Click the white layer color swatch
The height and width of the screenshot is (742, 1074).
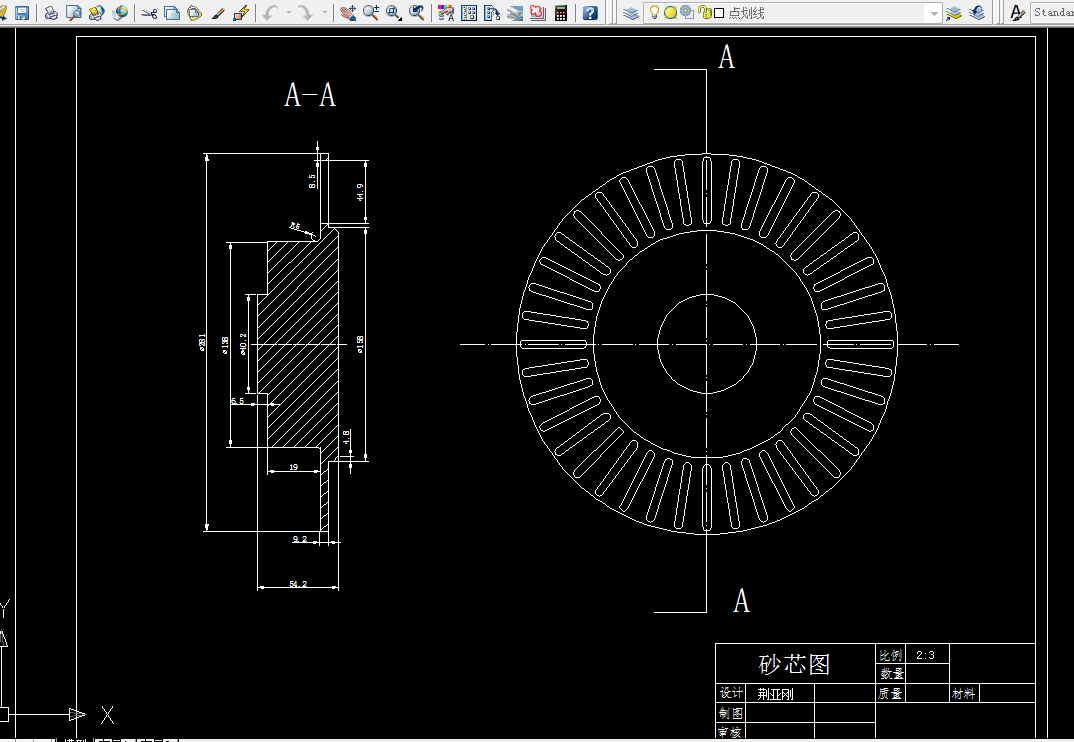click(719, 13)
